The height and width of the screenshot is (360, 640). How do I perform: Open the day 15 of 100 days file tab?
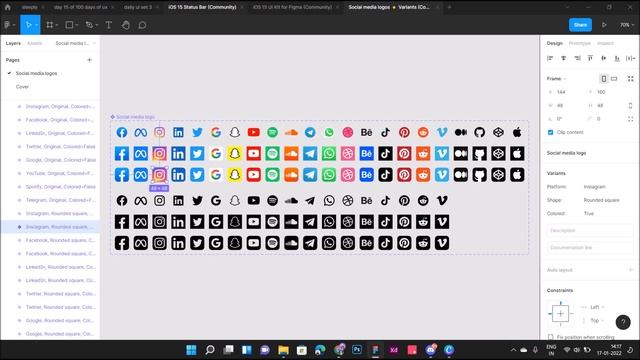pyautogui.click(x=80, y=7)
